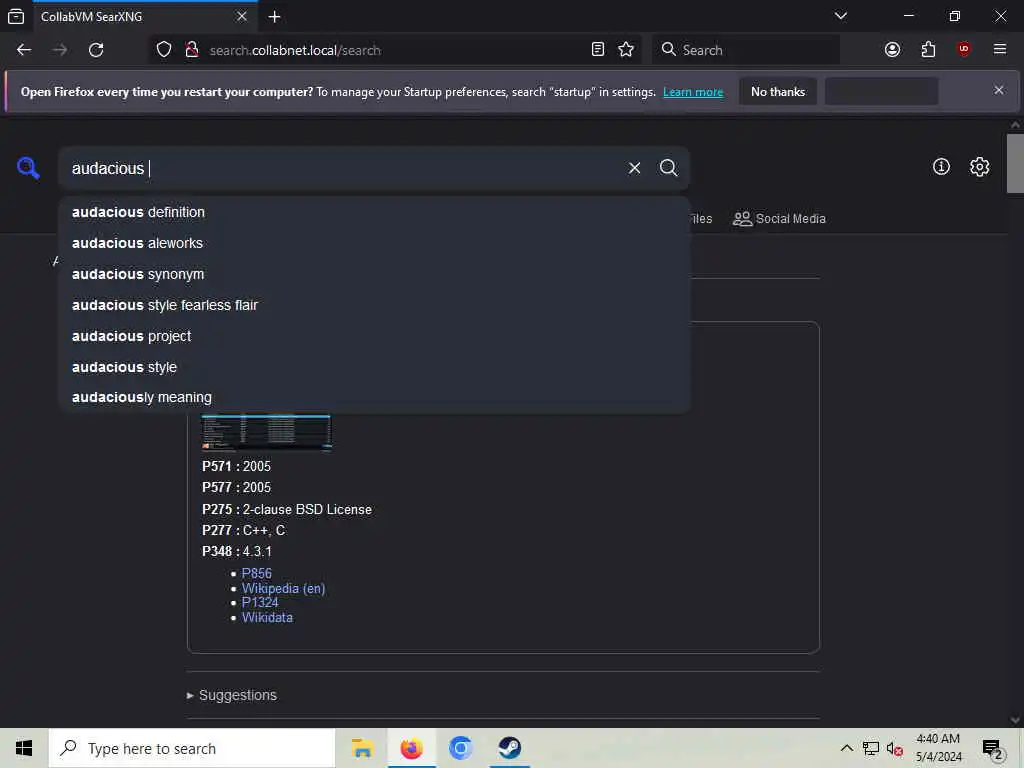This screenshot has width=1024, height=768.
Task: Toggle reader view icon in address bar
Action: 598,50
